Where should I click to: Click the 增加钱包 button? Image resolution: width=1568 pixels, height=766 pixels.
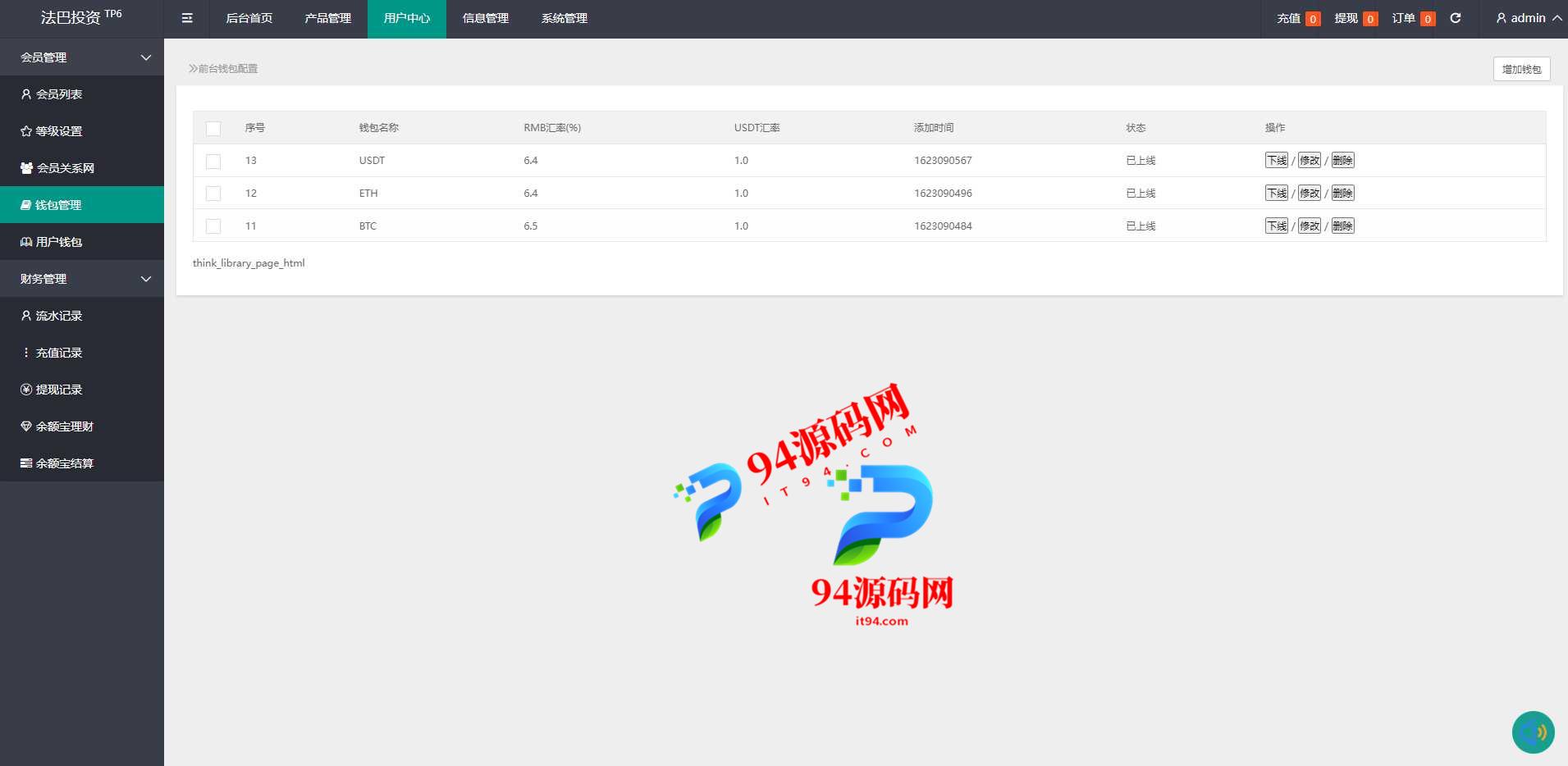[1521, 69]
